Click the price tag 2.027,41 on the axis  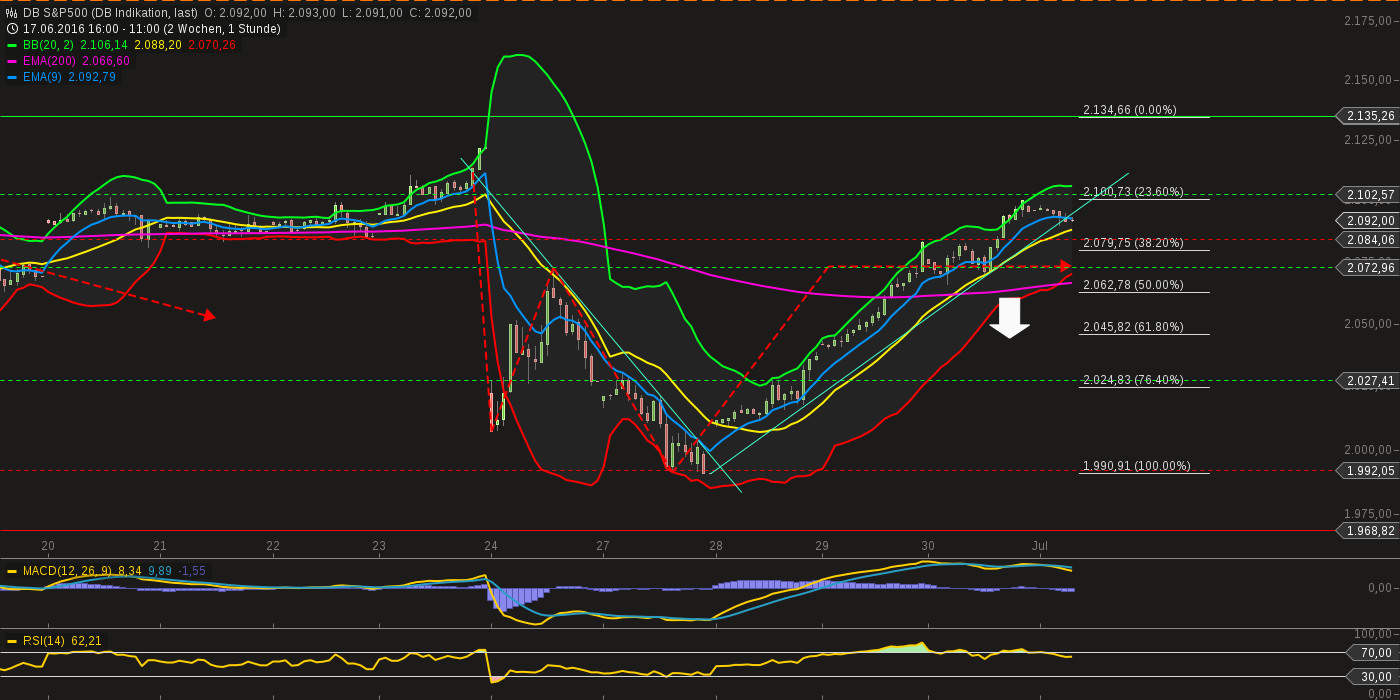(x=1367, y=381)
